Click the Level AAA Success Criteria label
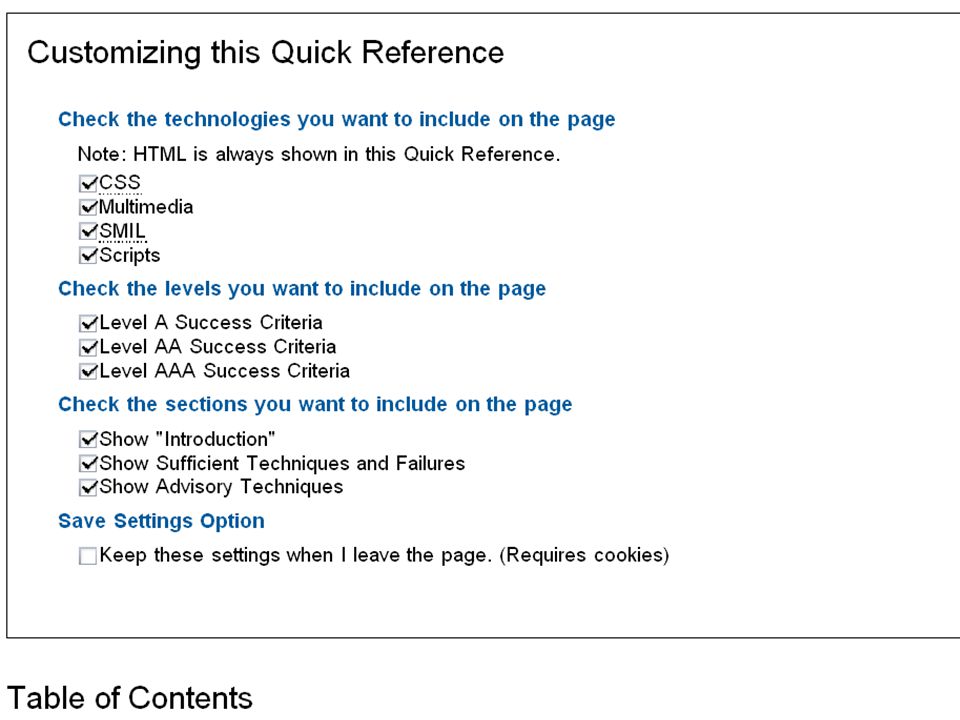This screenshot has width=960, height=720. coord(225,371)
